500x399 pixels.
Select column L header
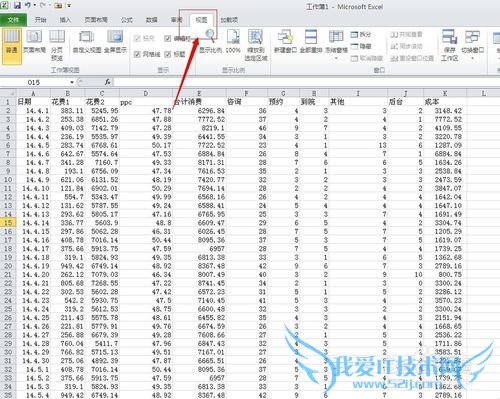(x=483, y=93)
